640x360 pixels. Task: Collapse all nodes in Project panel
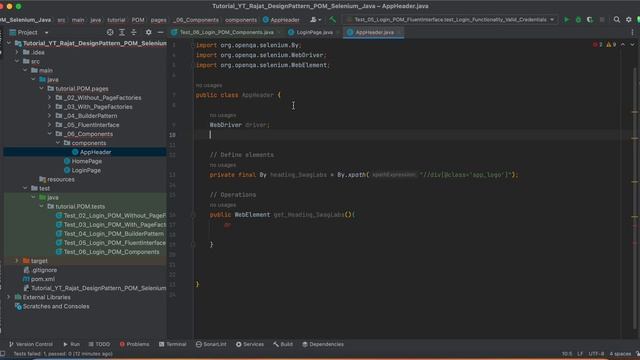click(133, 32)
